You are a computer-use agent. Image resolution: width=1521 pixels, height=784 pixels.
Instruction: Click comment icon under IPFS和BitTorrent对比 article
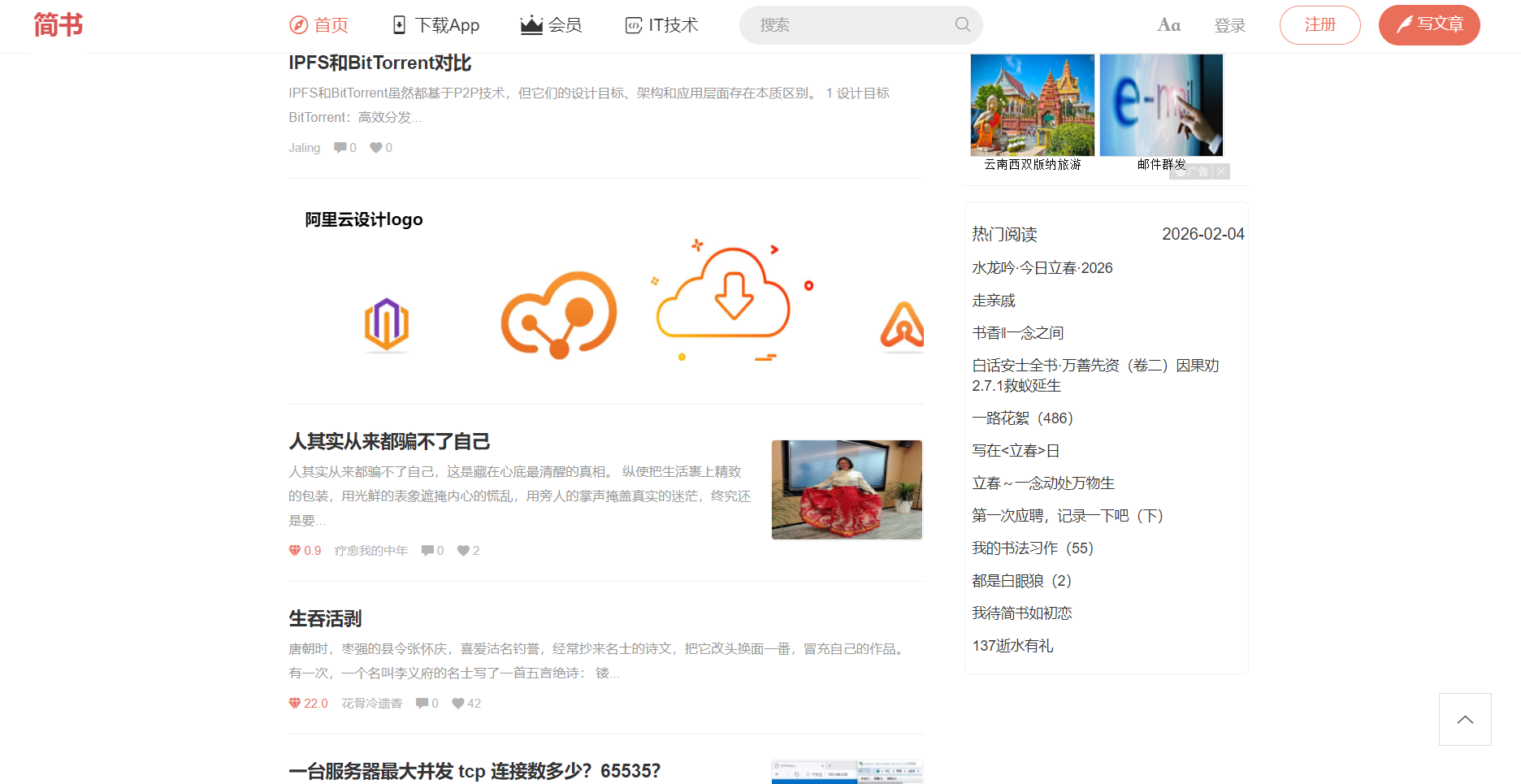coord(340,148)
